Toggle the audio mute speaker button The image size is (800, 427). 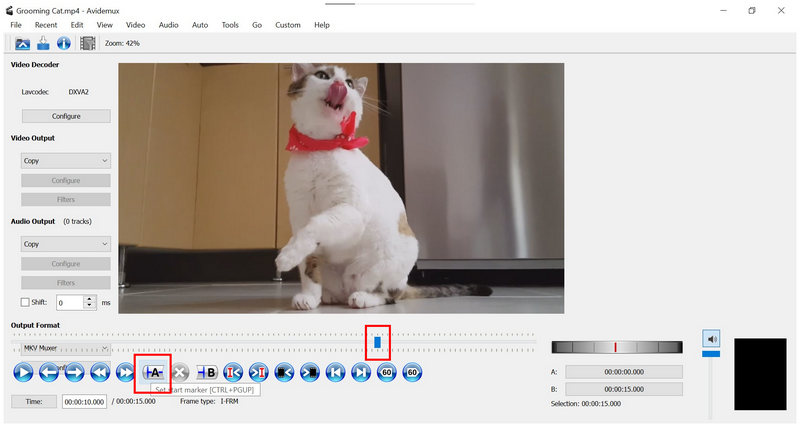(711, 339)
